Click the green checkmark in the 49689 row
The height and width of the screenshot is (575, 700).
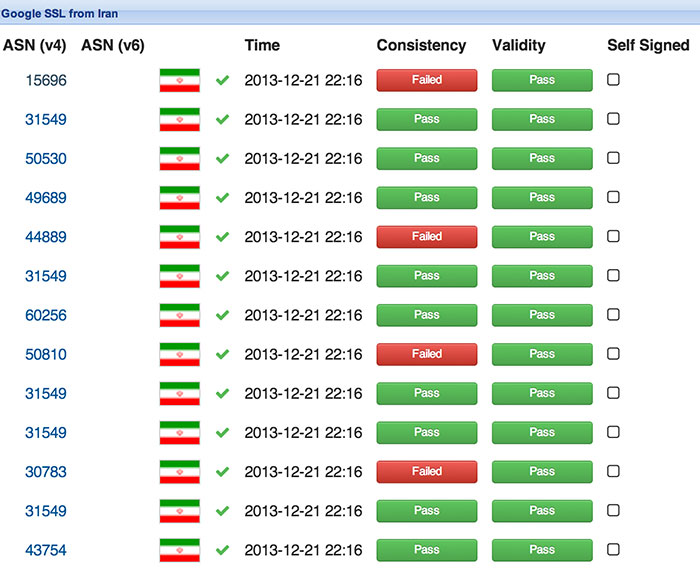pos(222,198)
